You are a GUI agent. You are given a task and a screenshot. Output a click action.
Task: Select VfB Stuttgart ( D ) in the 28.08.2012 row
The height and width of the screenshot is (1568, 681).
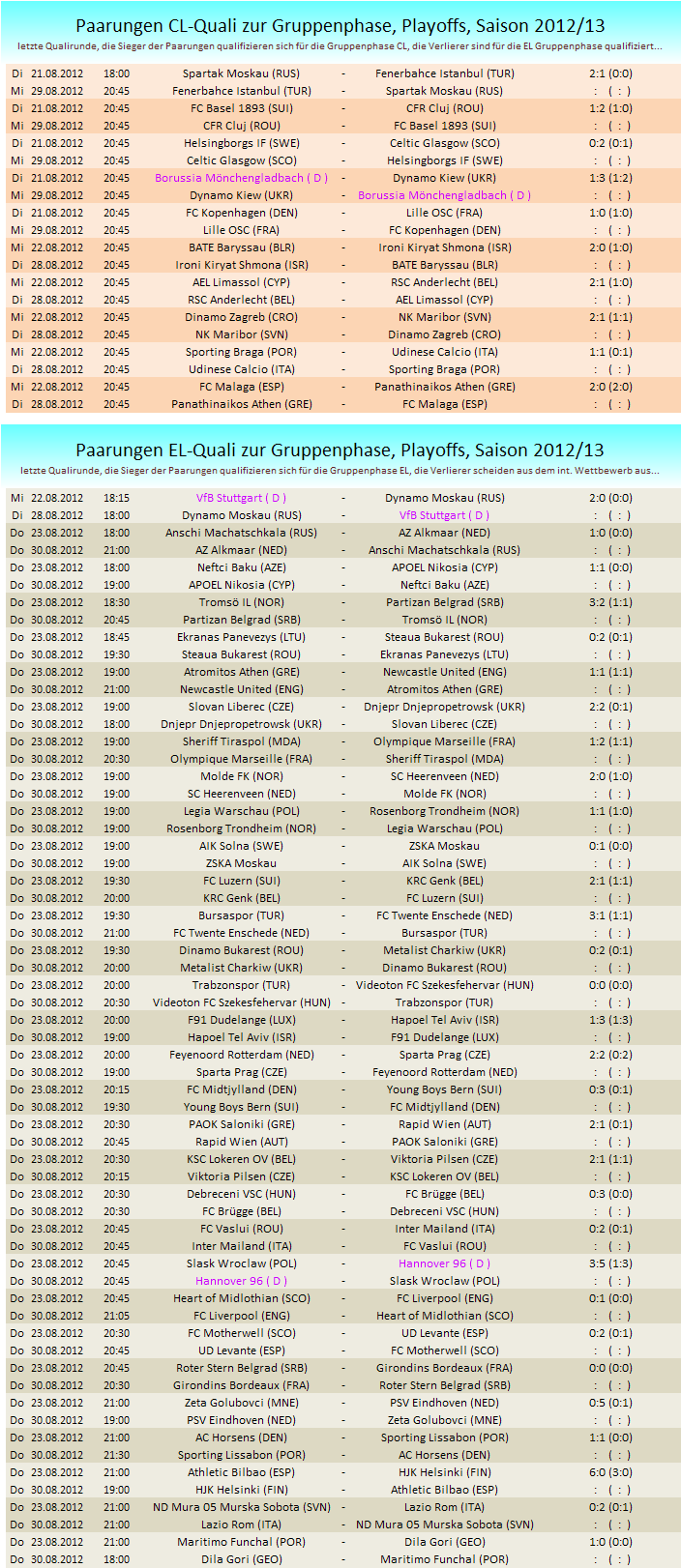[445, 515]
